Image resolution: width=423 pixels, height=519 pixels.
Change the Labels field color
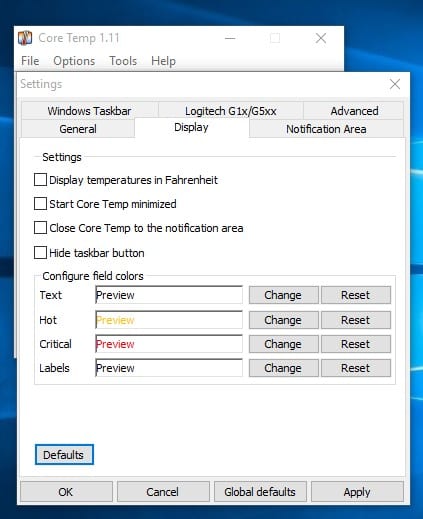[283, 368]
